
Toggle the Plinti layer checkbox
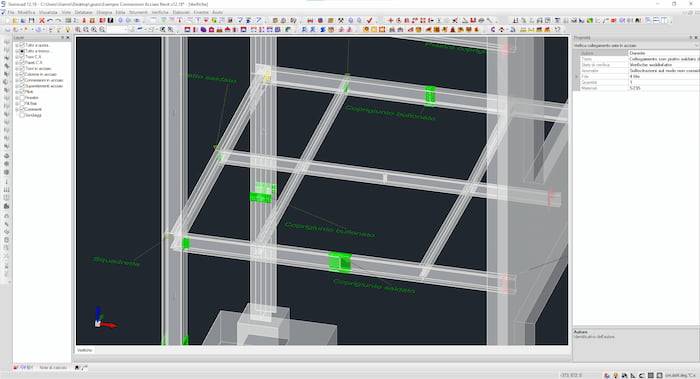pyautogui.click(x=22, y=92)
